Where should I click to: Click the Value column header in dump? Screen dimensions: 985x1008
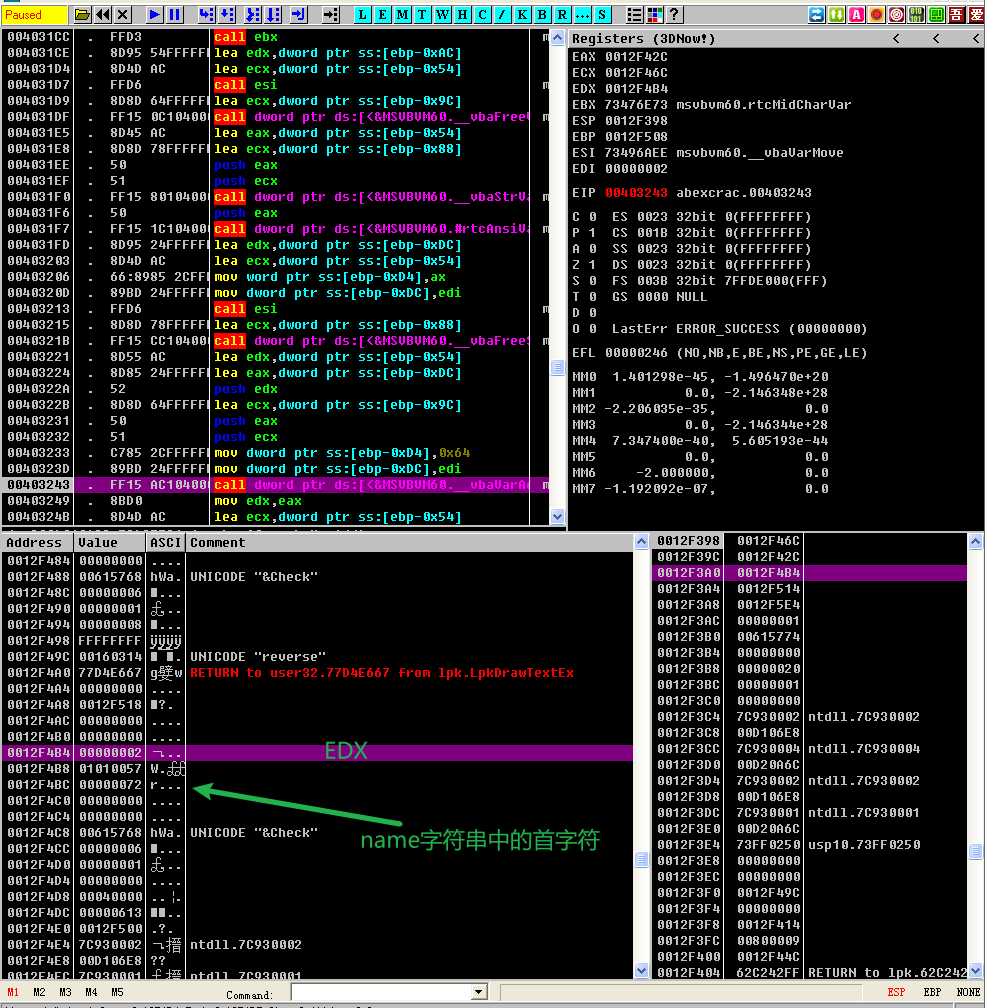(110, 543)
